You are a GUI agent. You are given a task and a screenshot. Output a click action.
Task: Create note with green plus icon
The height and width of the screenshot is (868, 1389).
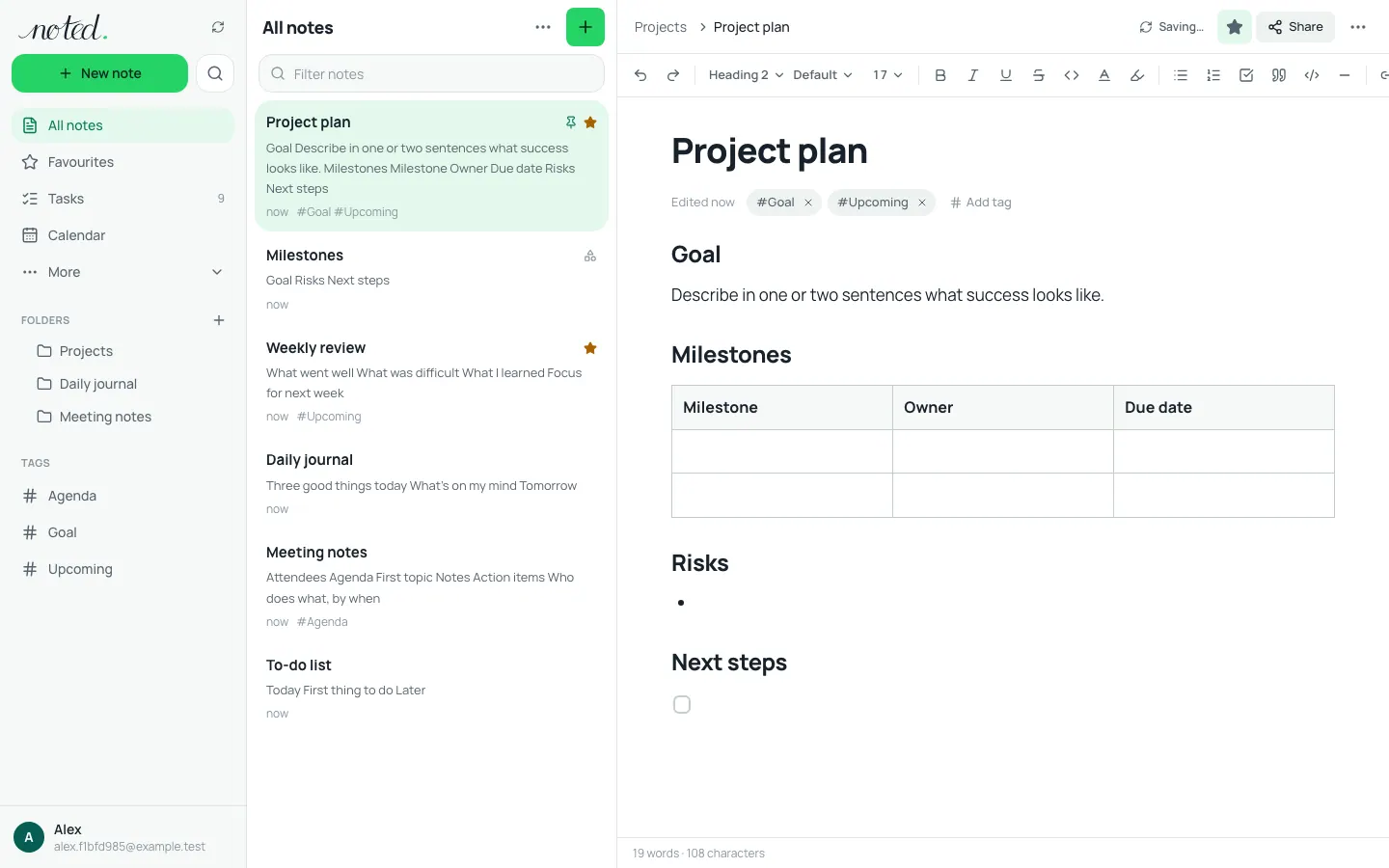click(586, 27)
